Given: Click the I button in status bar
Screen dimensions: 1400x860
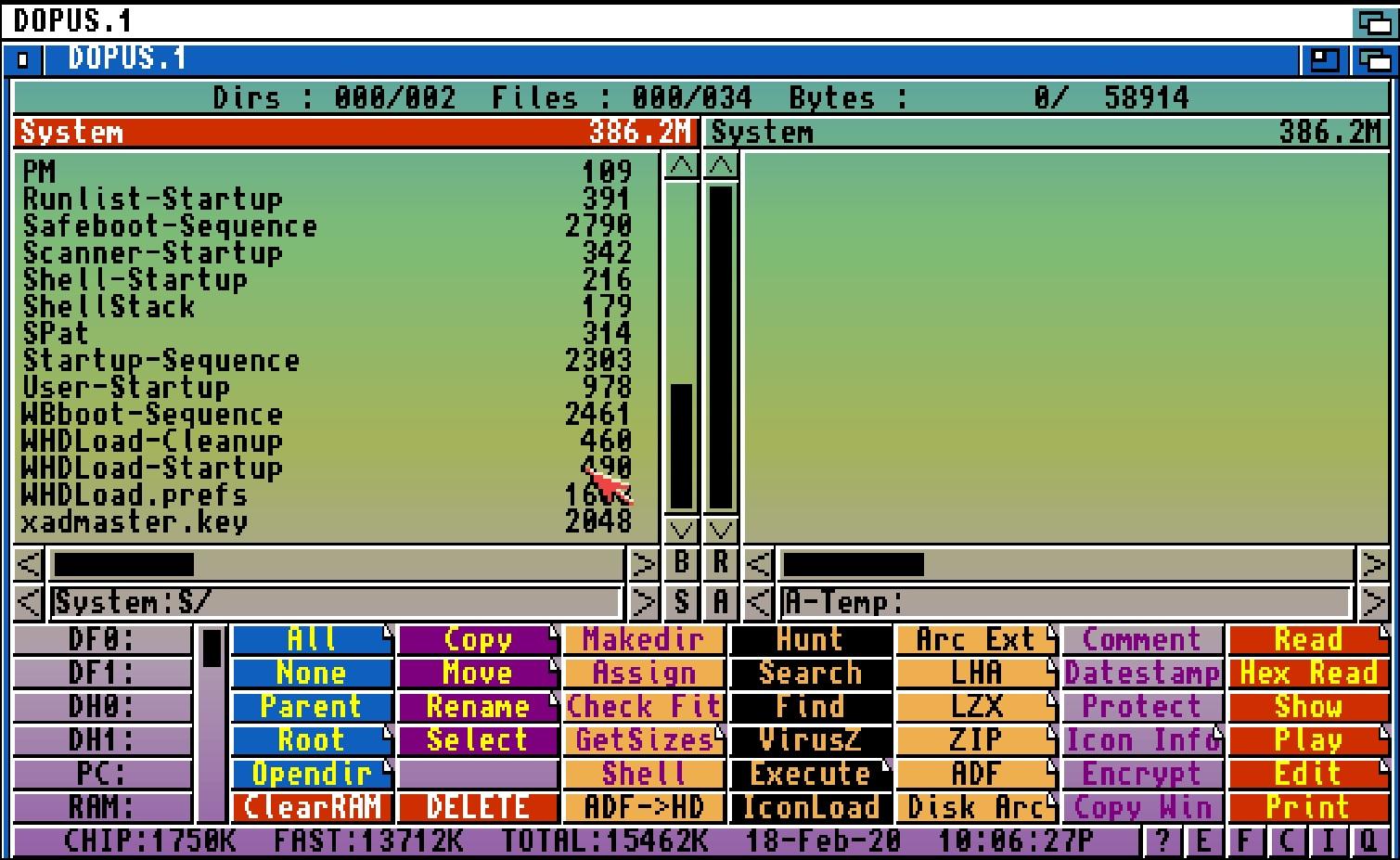Looking at the screenshot, I should pos(1329,841).
